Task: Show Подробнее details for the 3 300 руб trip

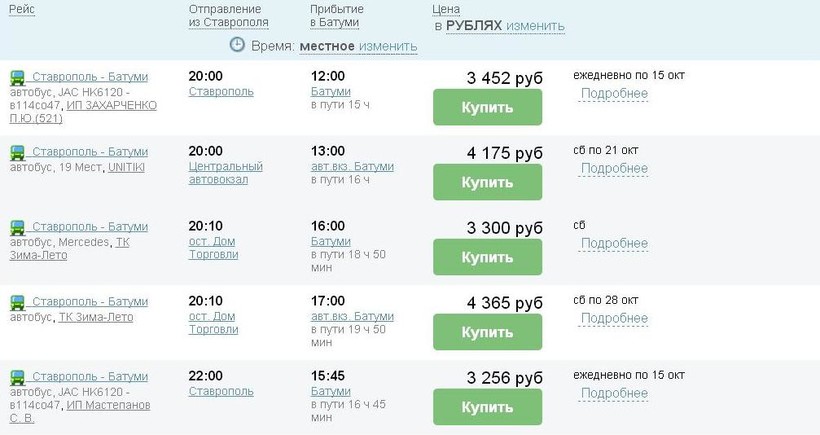Action: 614,244
